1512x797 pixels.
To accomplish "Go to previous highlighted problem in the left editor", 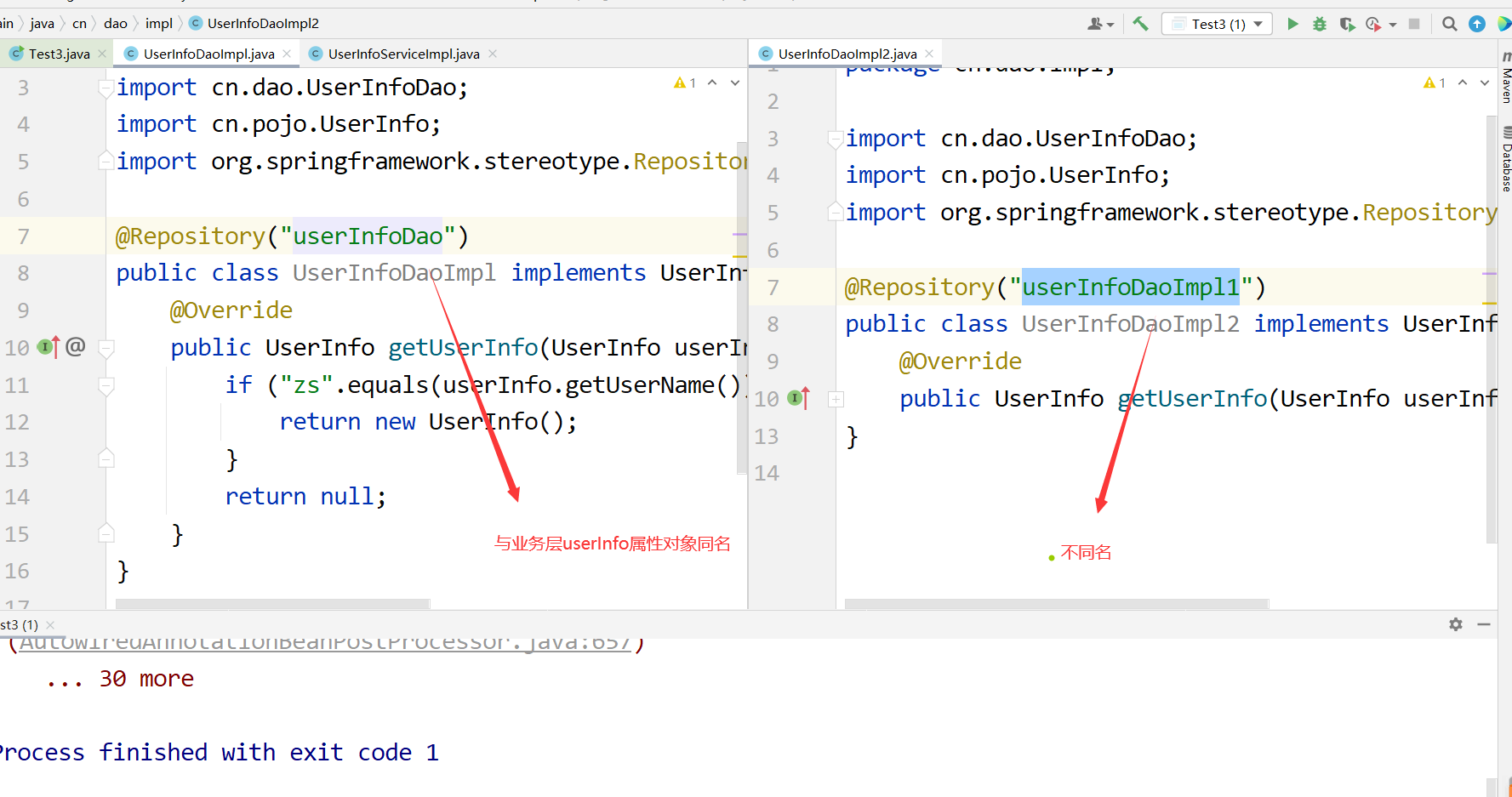I will coord(712,83).
